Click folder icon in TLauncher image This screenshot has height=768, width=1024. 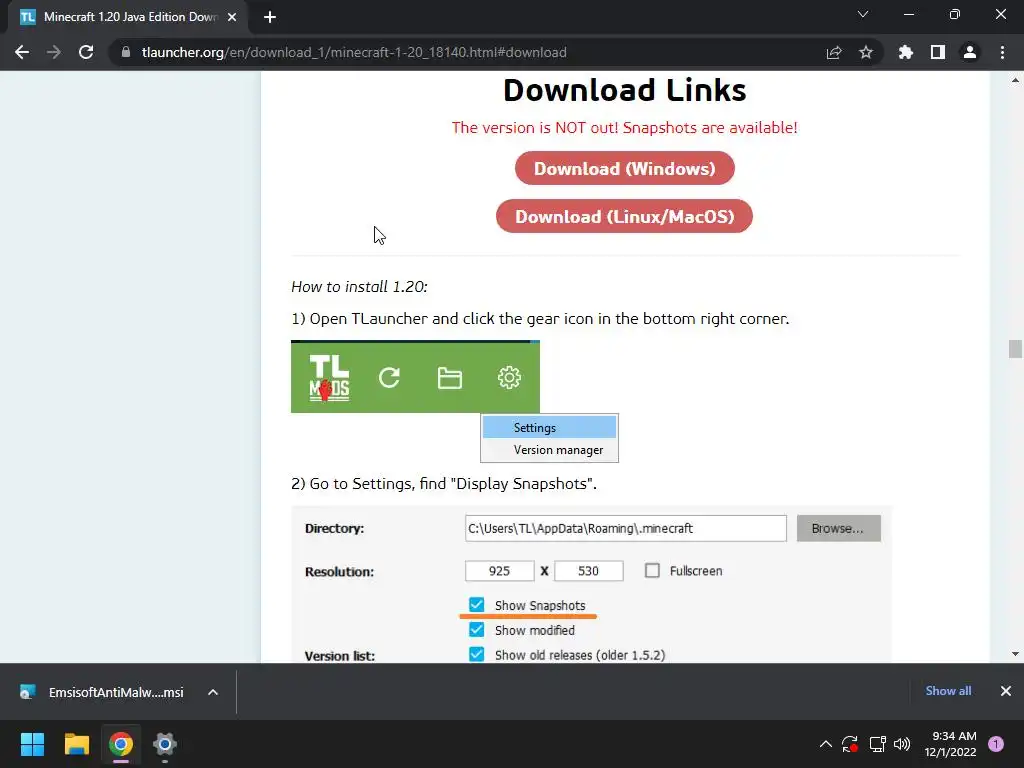(x=449, y=377)
